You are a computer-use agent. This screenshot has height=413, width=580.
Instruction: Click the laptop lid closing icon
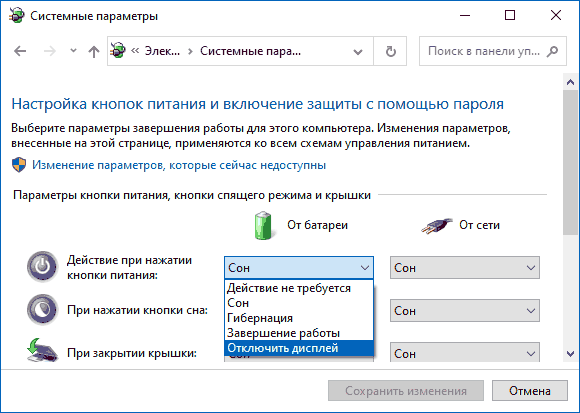(x=42, y=350)
